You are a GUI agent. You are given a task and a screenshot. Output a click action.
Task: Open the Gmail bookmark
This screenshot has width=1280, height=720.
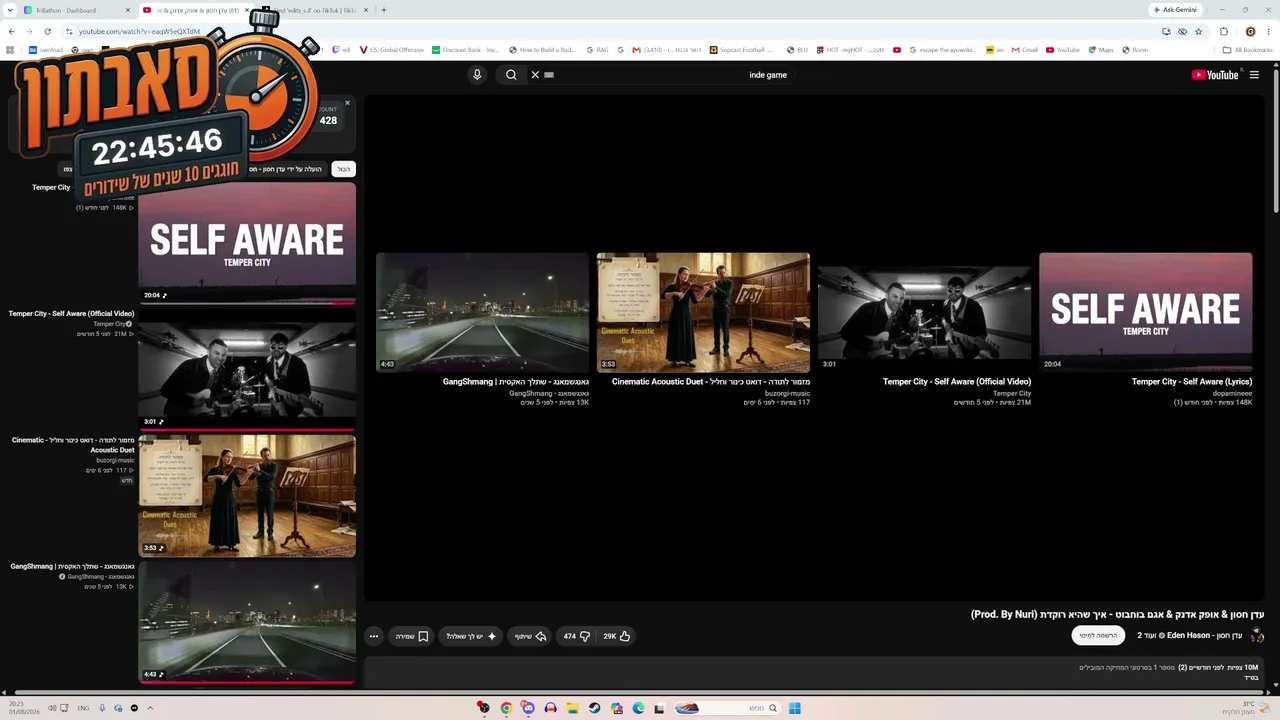point(1025,50)
